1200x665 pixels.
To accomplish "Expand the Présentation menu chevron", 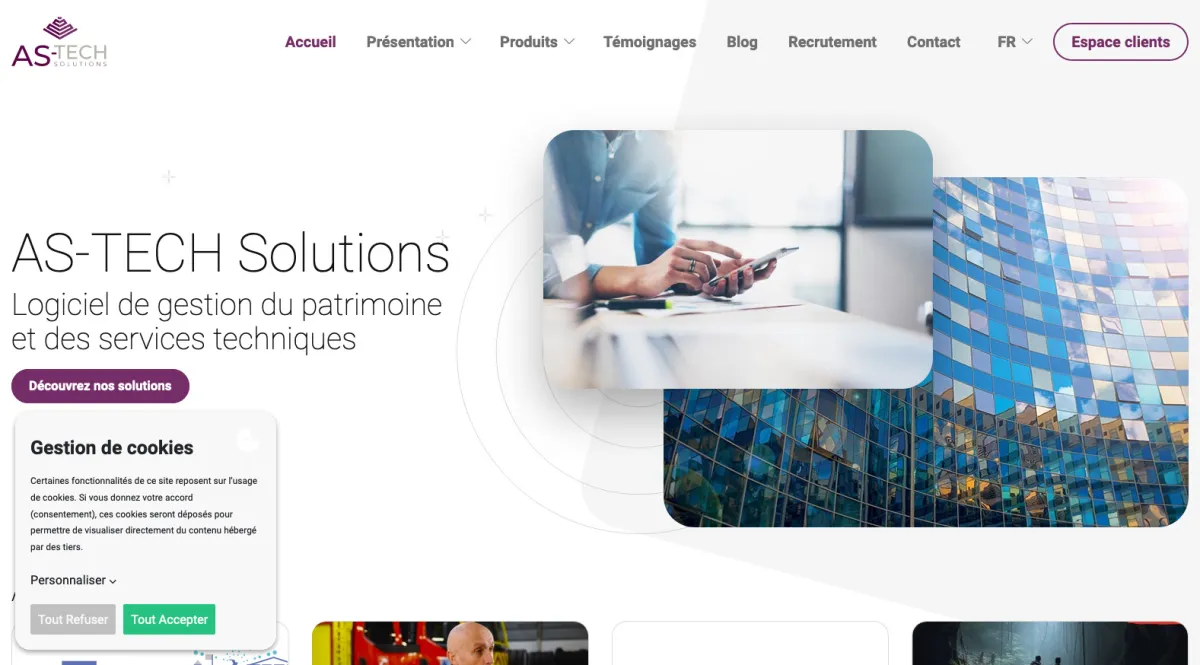I will (465, 42).
